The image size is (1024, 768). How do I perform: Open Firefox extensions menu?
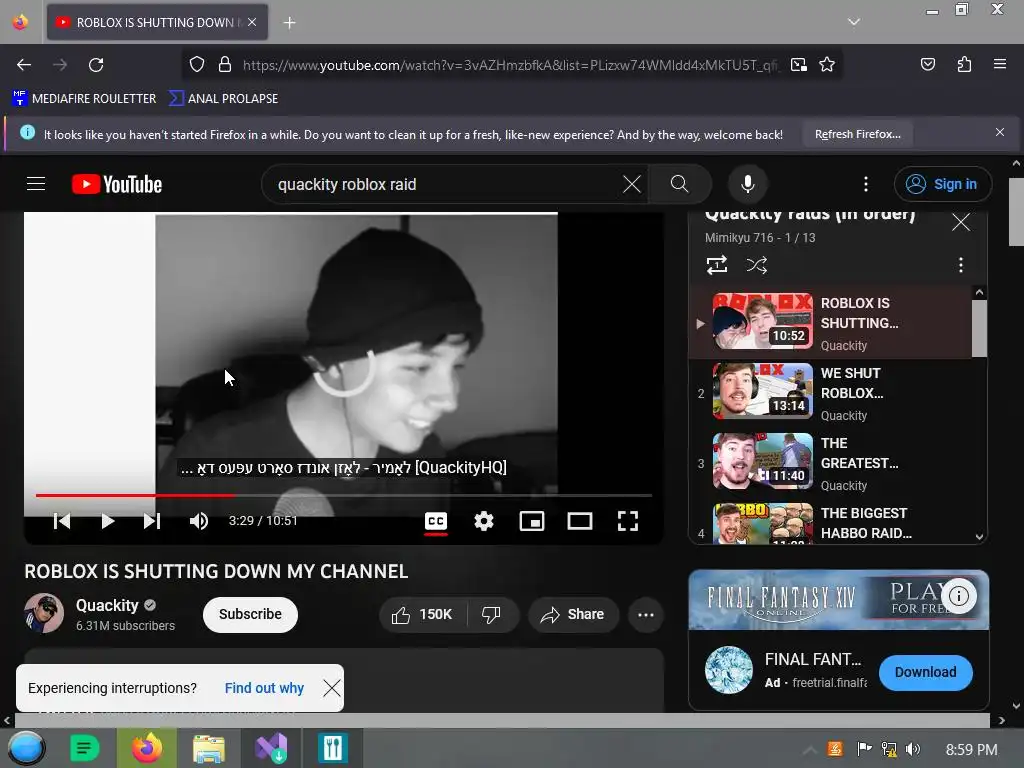(x=964, y=65)
